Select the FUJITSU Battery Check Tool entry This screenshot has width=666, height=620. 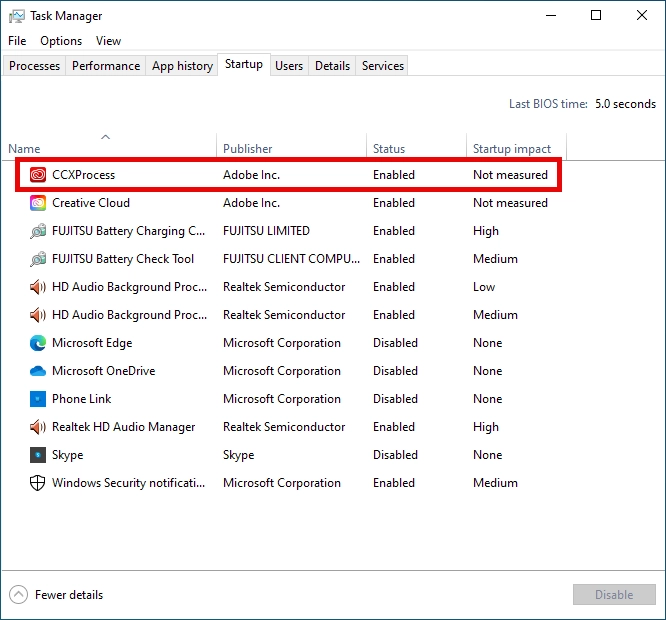[x=123, y=259]
